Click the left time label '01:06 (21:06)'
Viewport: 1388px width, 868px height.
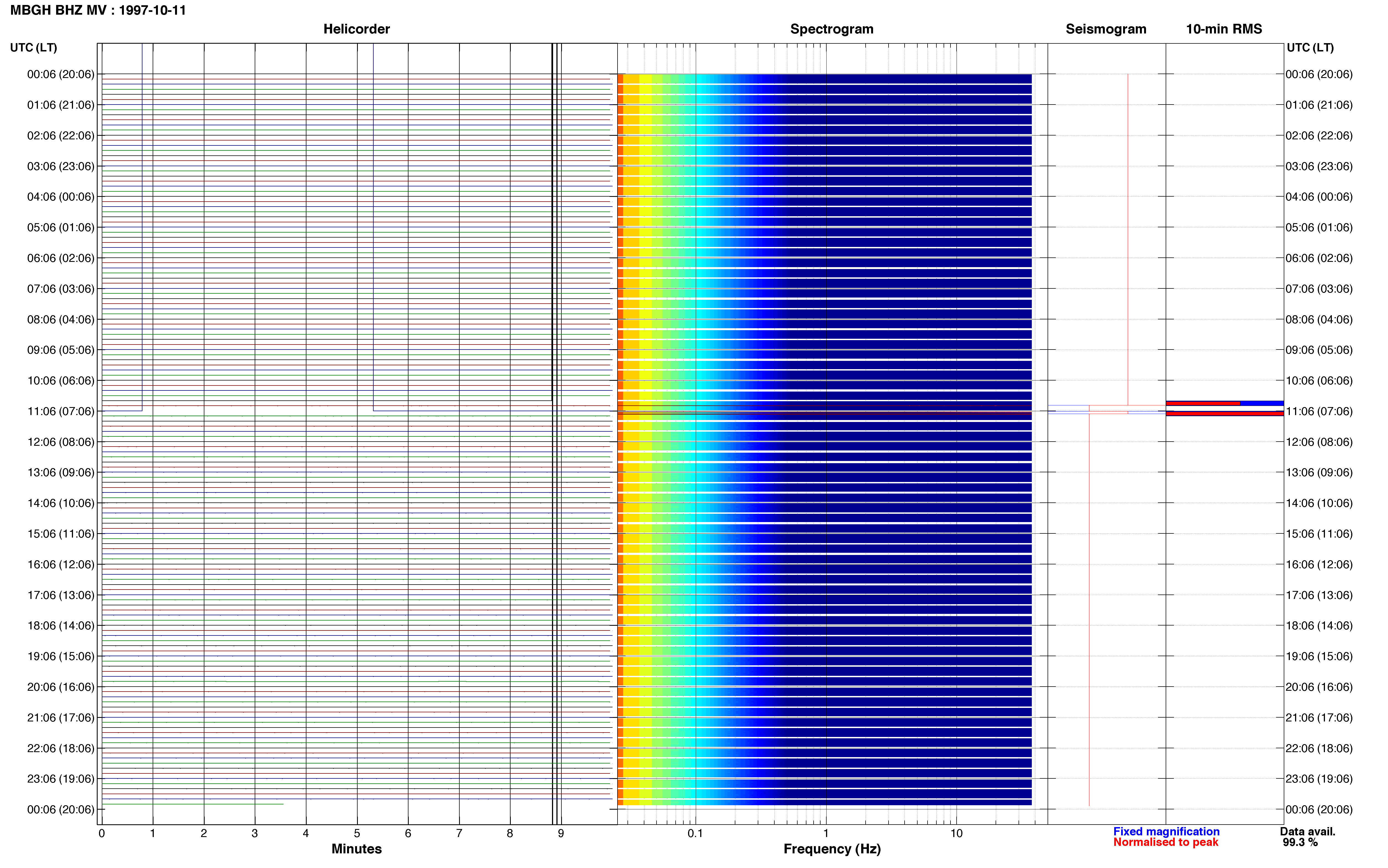(x=61, y=105)
